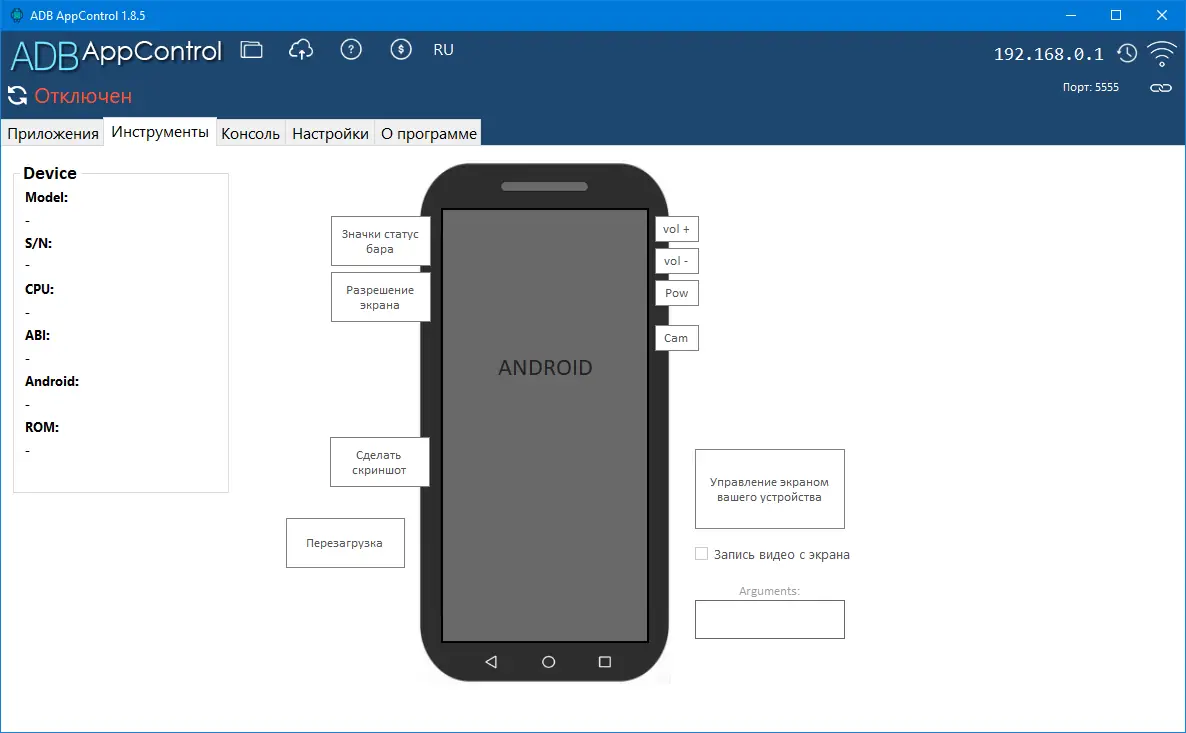This screenshot has height=733, width=1186.
Task: Click the 192.168.0.1 IP address field
Action: pos(1048,54)
